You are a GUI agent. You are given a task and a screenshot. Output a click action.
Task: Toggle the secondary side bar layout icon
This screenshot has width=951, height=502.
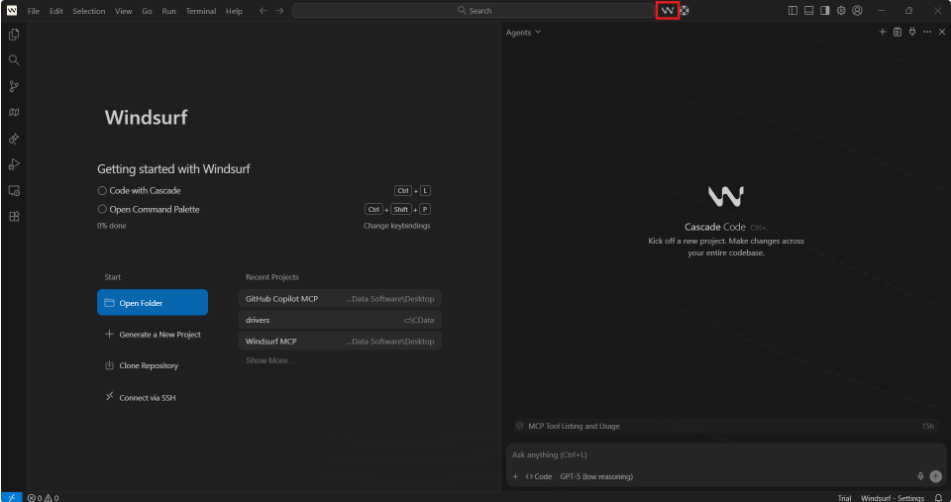pyautogui.click(x=825, y=10)
